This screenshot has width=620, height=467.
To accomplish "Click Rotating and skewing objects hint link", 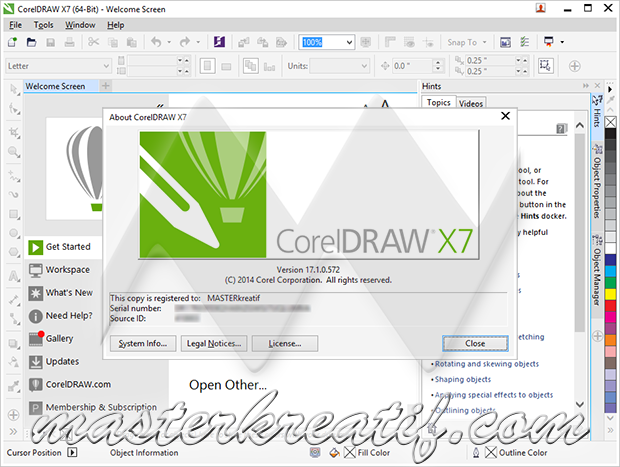I will pos(487,364).
